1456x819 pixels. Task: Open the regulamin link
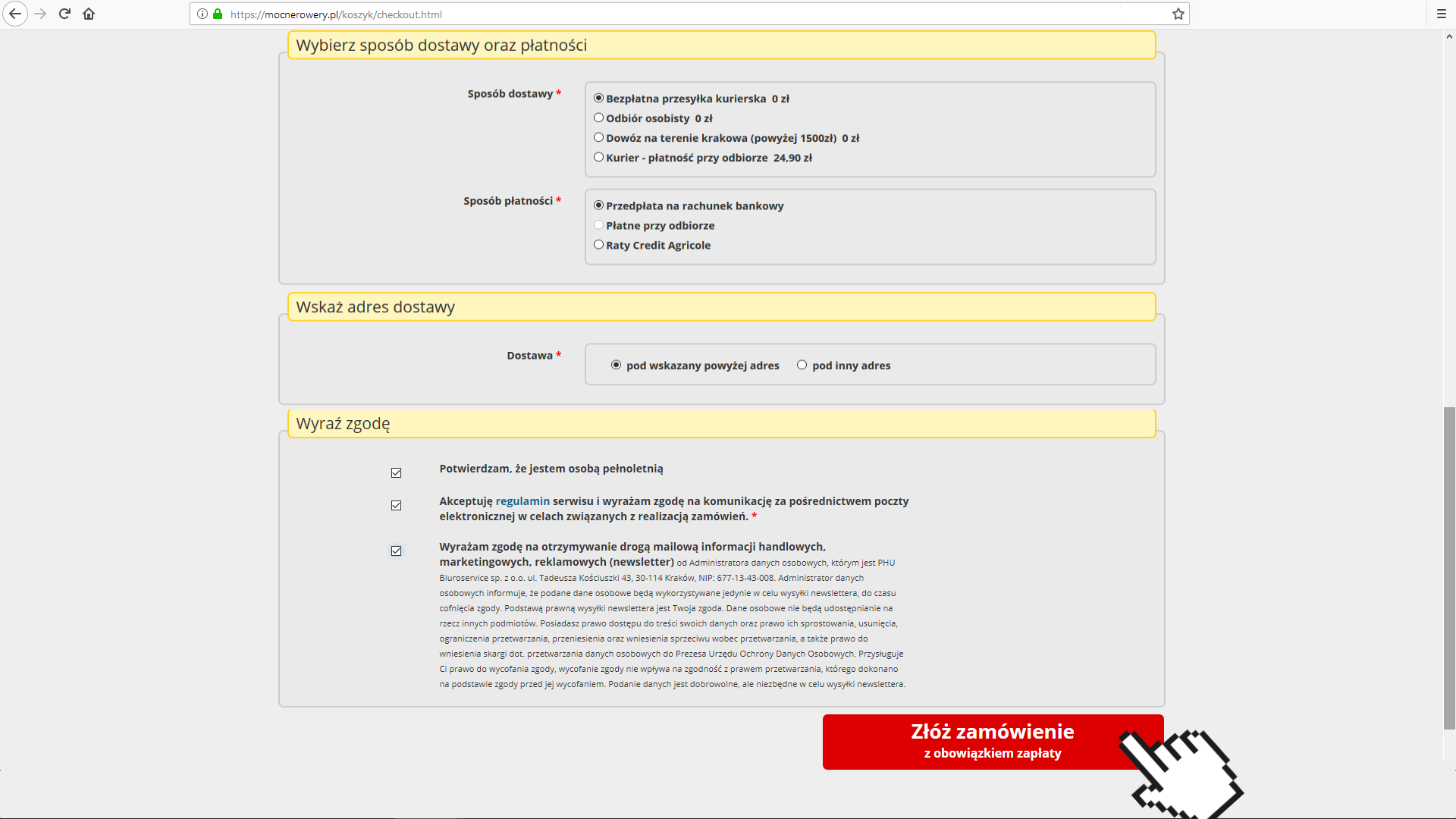pos(522,501)
